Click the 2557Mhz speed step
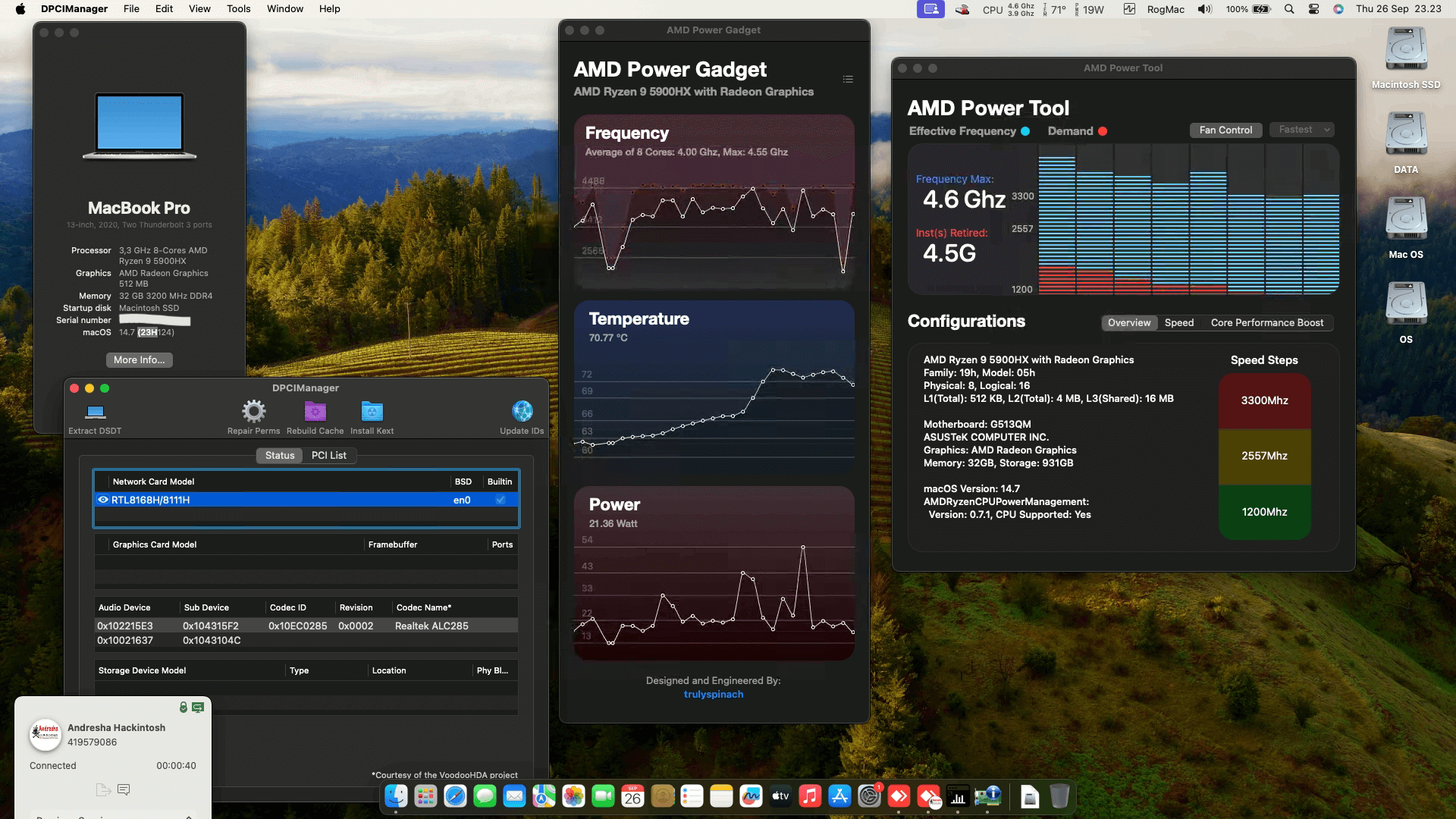Viewport: 1456px width, 819px height. [x=1264, y=456]
